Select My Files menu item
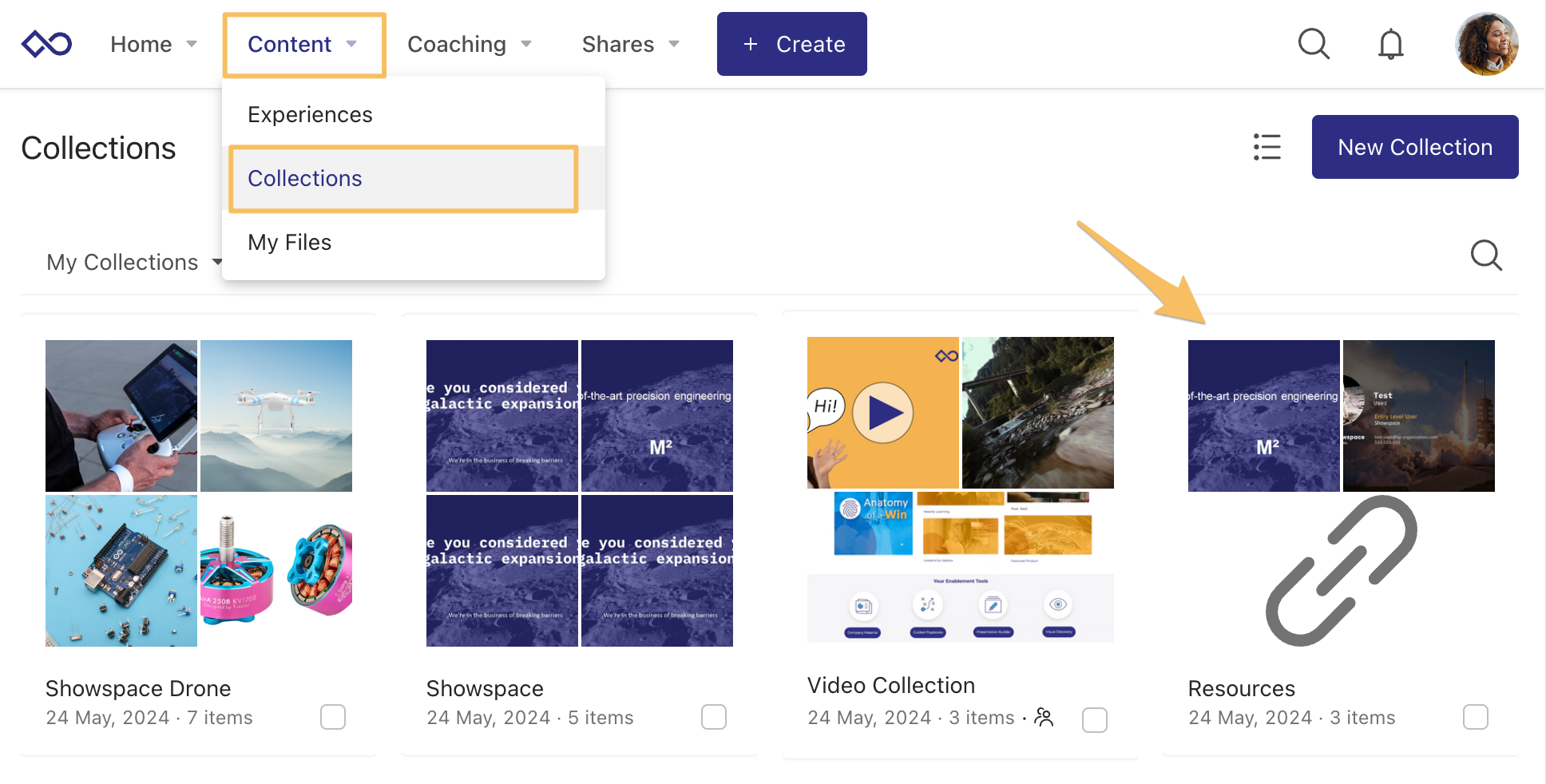The image size is (1546, 784). click(289, 242)
